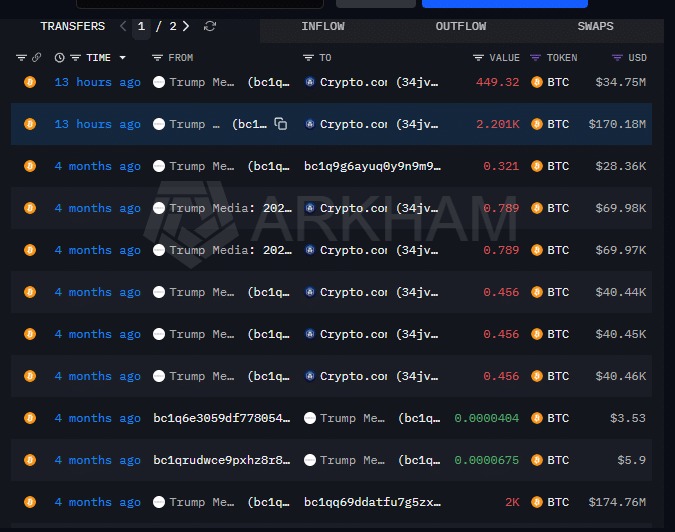Open the $5.9 transaction time link
675x532 pixels.
pos(98,460)
